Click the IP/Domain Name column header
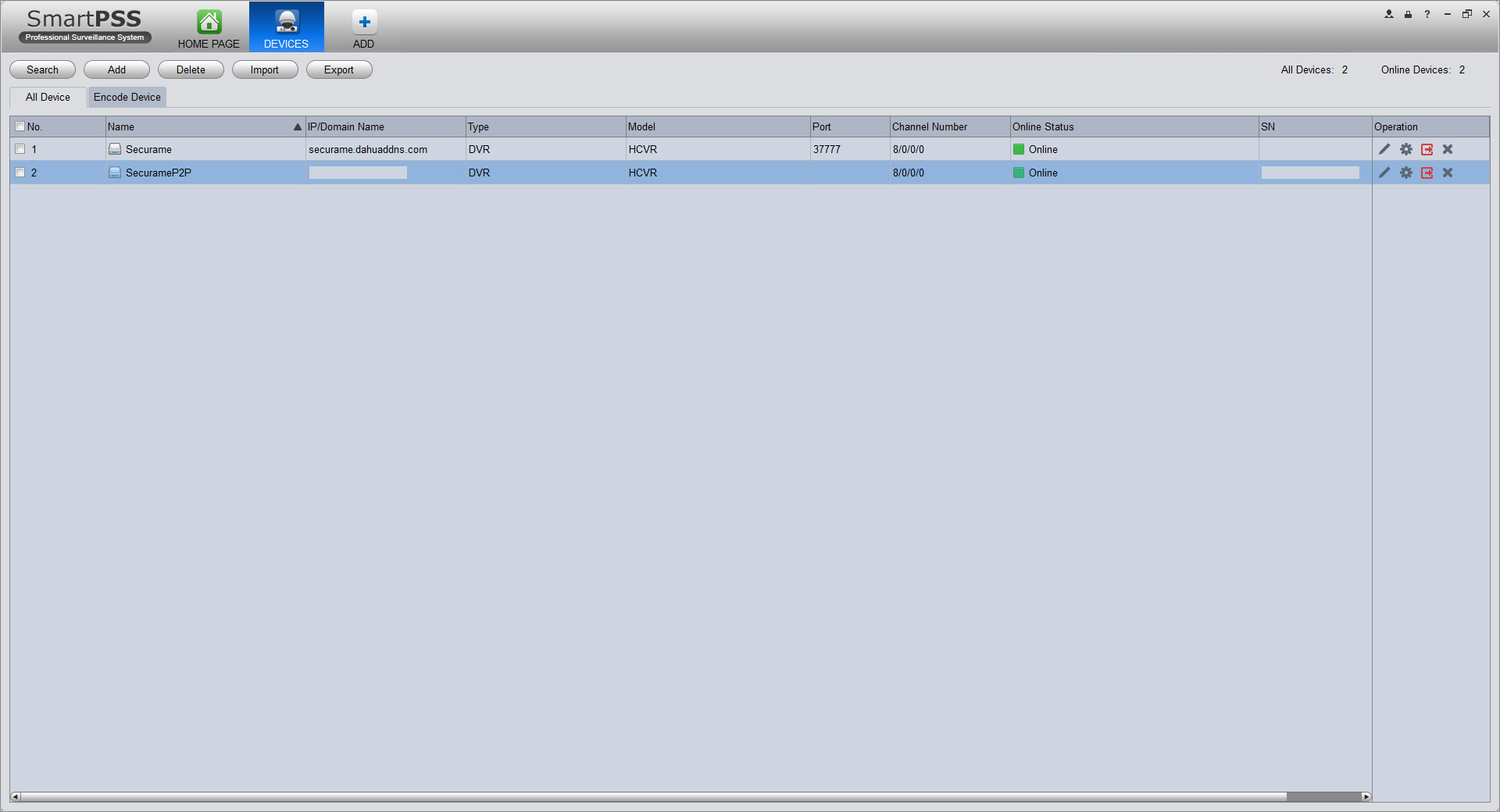 coord(385,126)
